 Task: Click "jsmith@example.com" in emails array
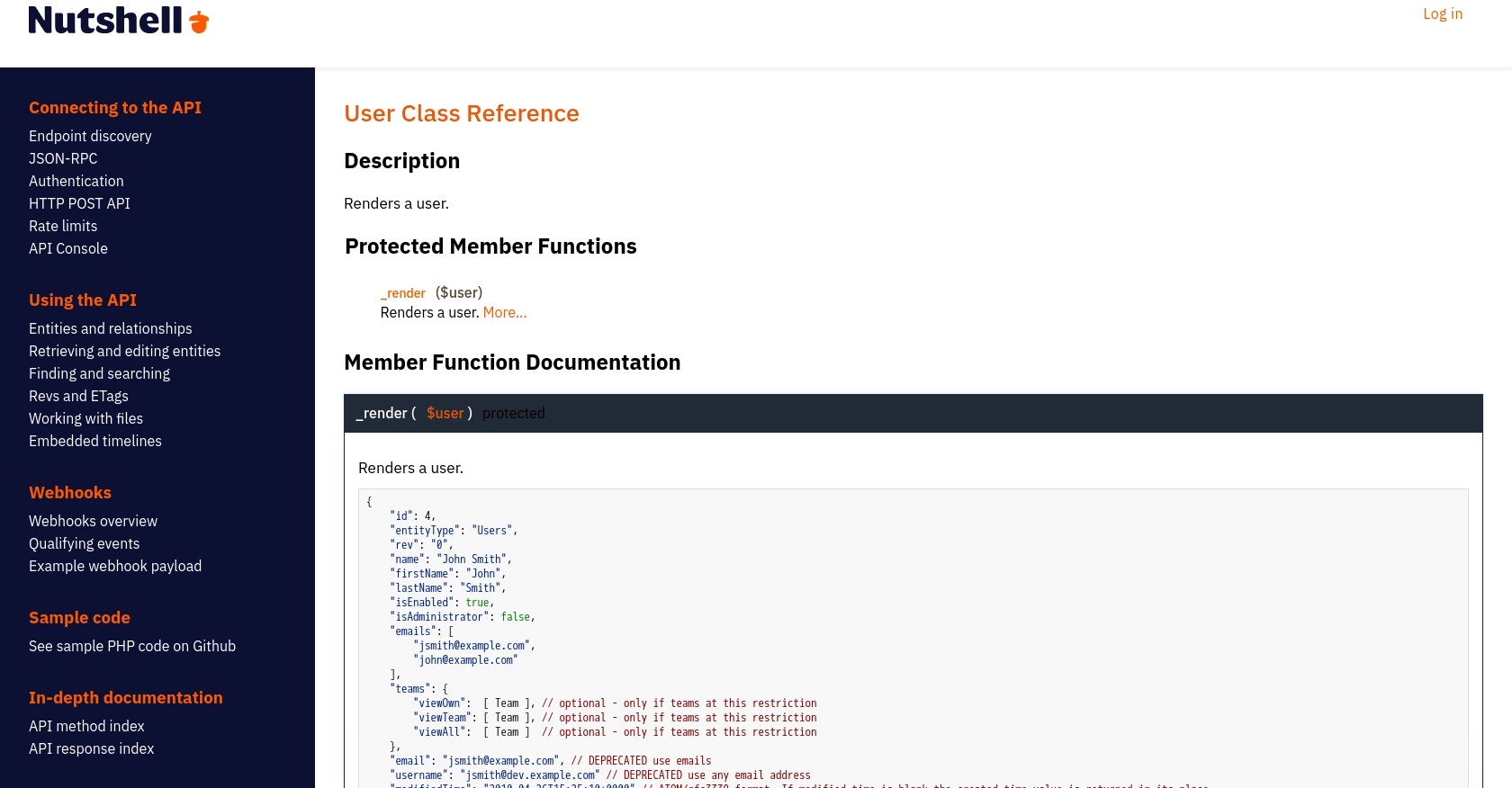click(474, 646)
